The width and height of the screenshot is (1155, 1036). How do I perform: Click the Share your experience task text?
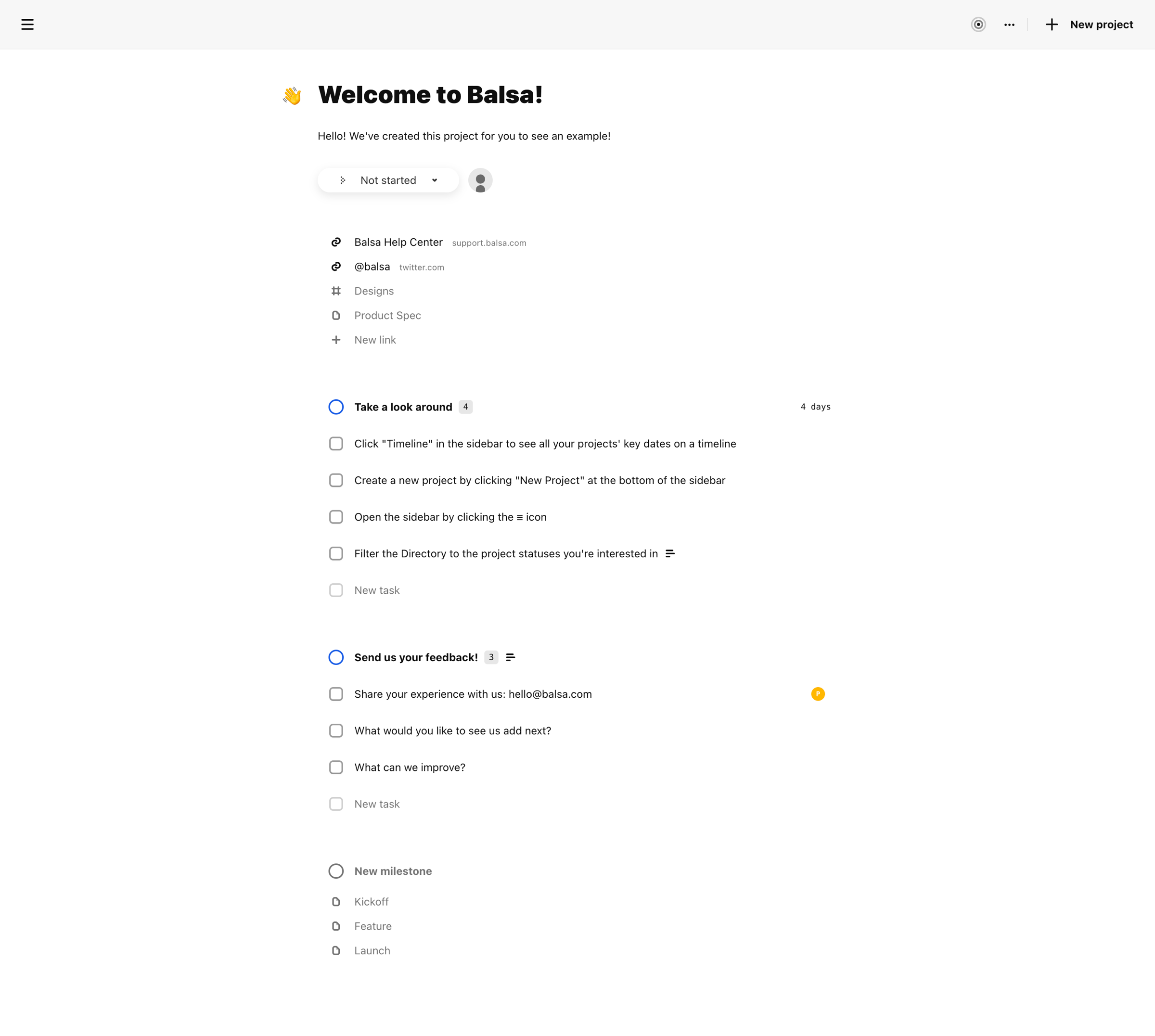473,694
